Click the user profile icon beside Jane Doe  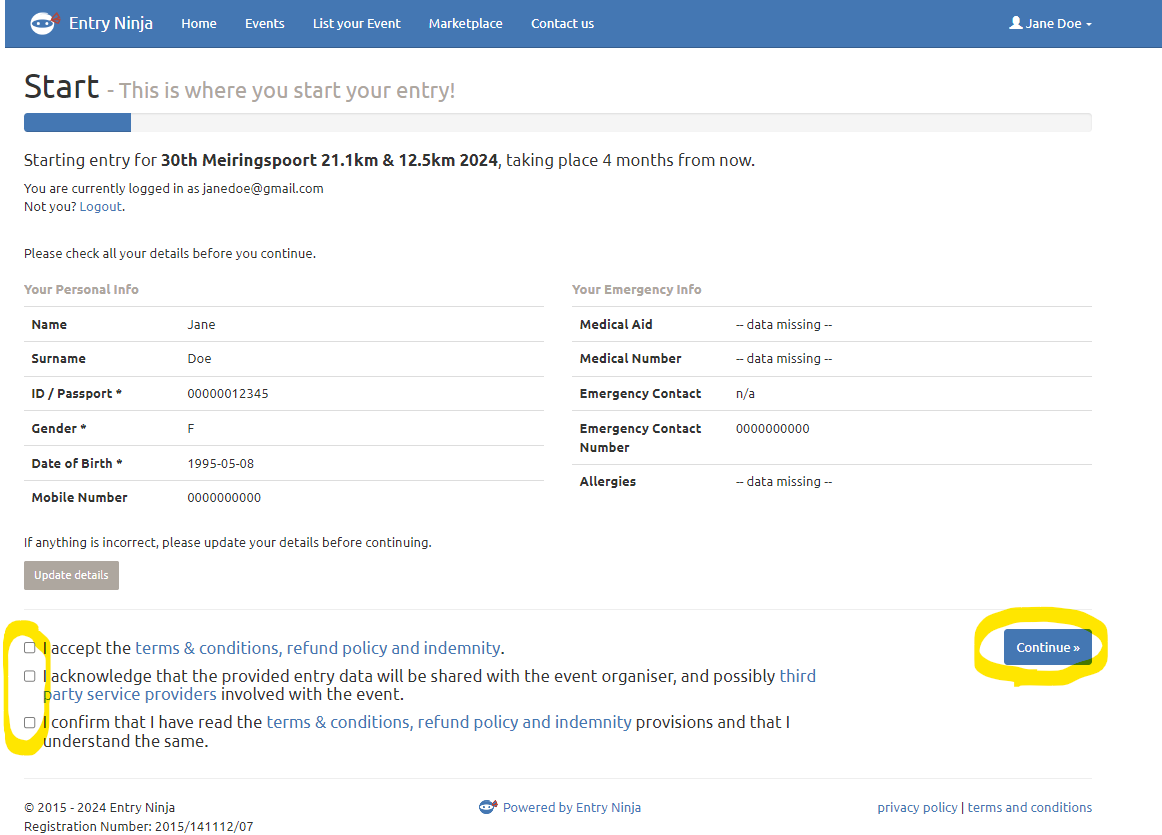click(1016, 23)
